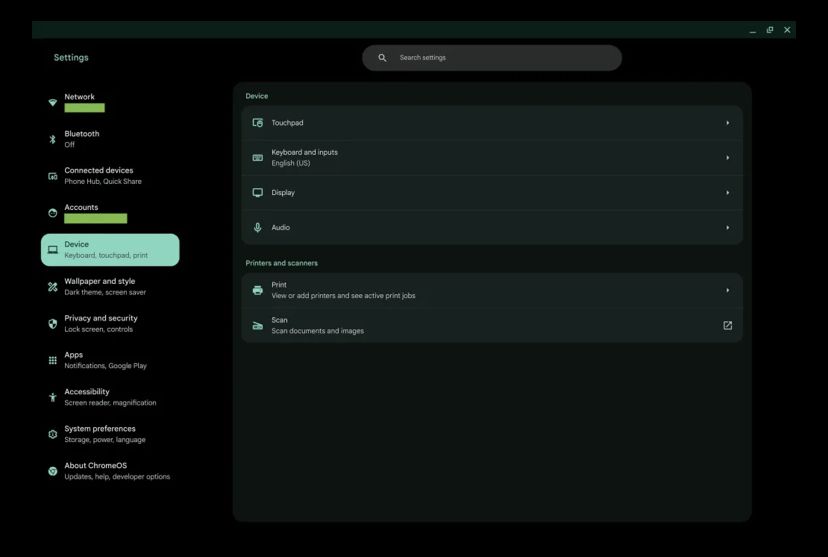Click the Bluetooth icon in sidebar
828x557 pixels.
pyautogui.click(x=53, y=139)
